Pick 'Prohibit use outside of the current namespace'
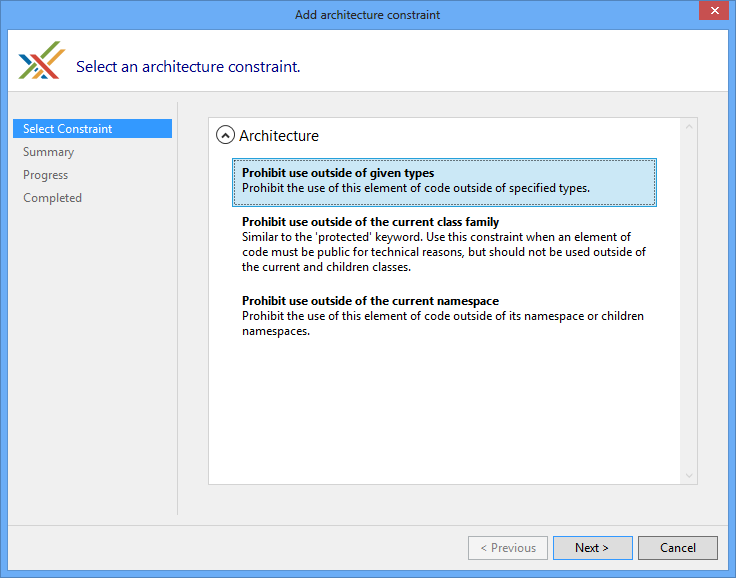This screenshot has height=578, width=736. pos(444,316)
